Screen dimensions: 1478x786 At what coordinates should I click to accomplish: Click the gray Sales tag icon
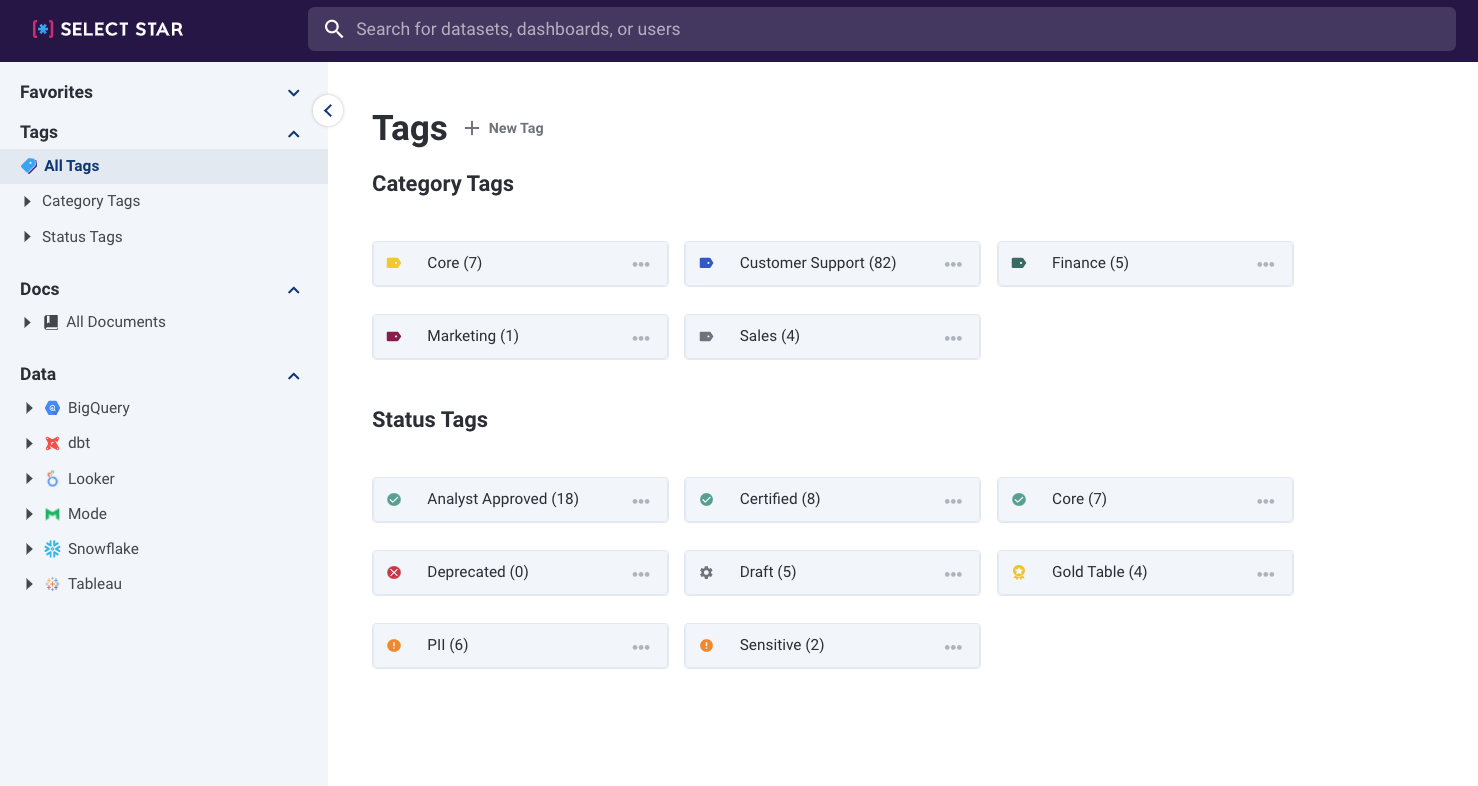706,336
